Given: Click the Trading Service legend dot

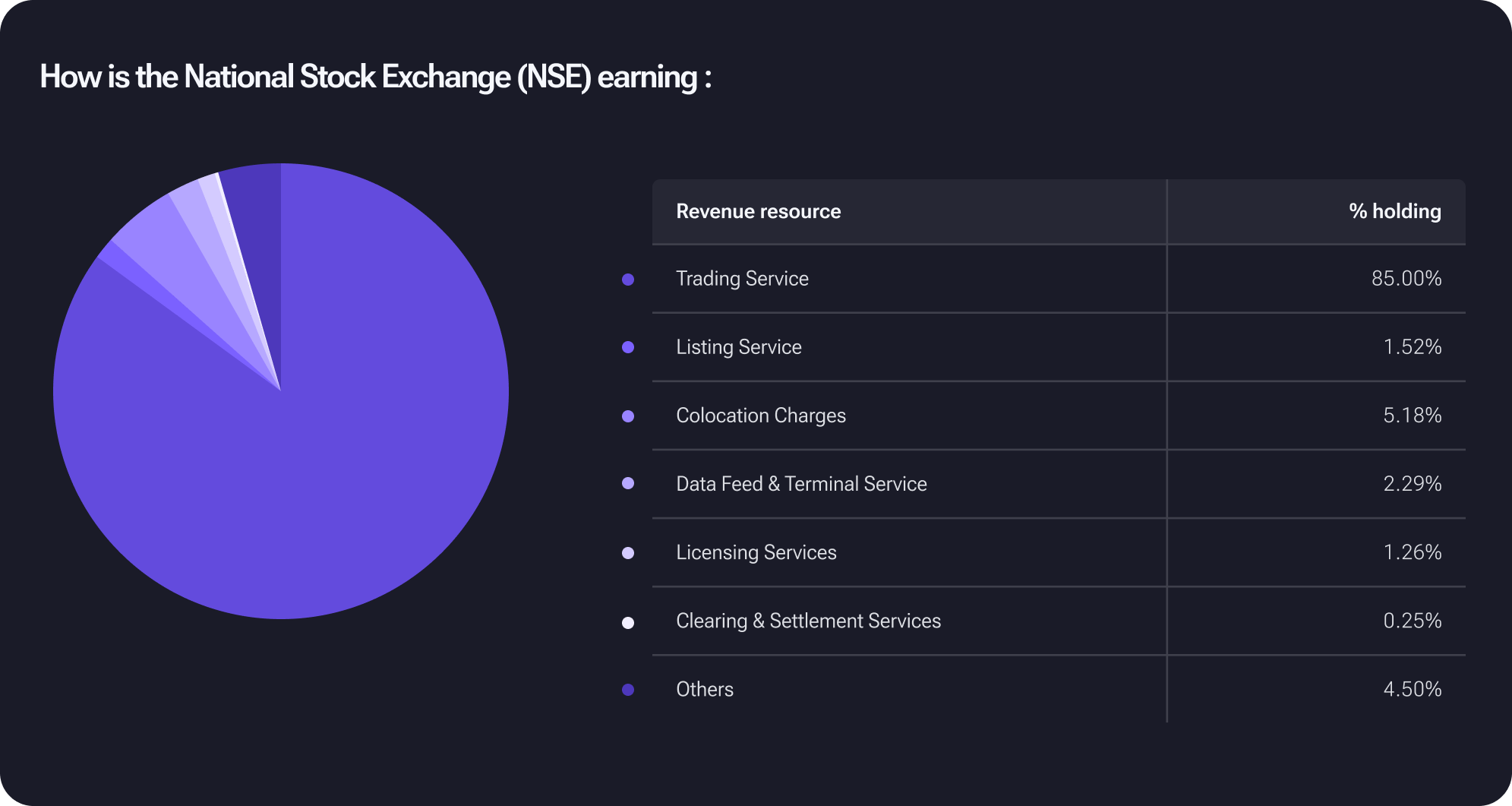Looking at the screenshot, I should (628, 280).
